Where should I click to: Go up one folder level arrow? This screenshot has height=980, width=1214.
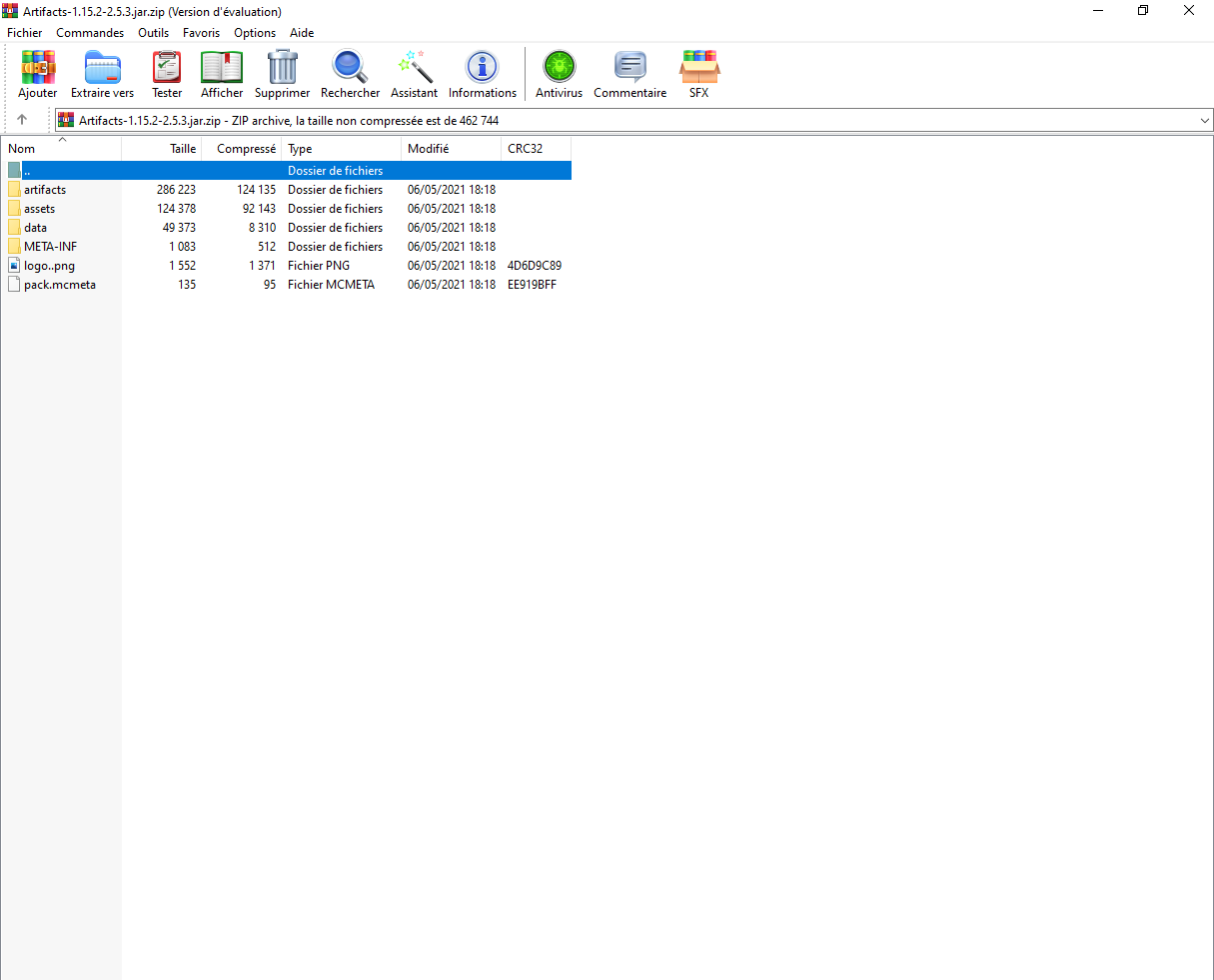tap(22, 120)
